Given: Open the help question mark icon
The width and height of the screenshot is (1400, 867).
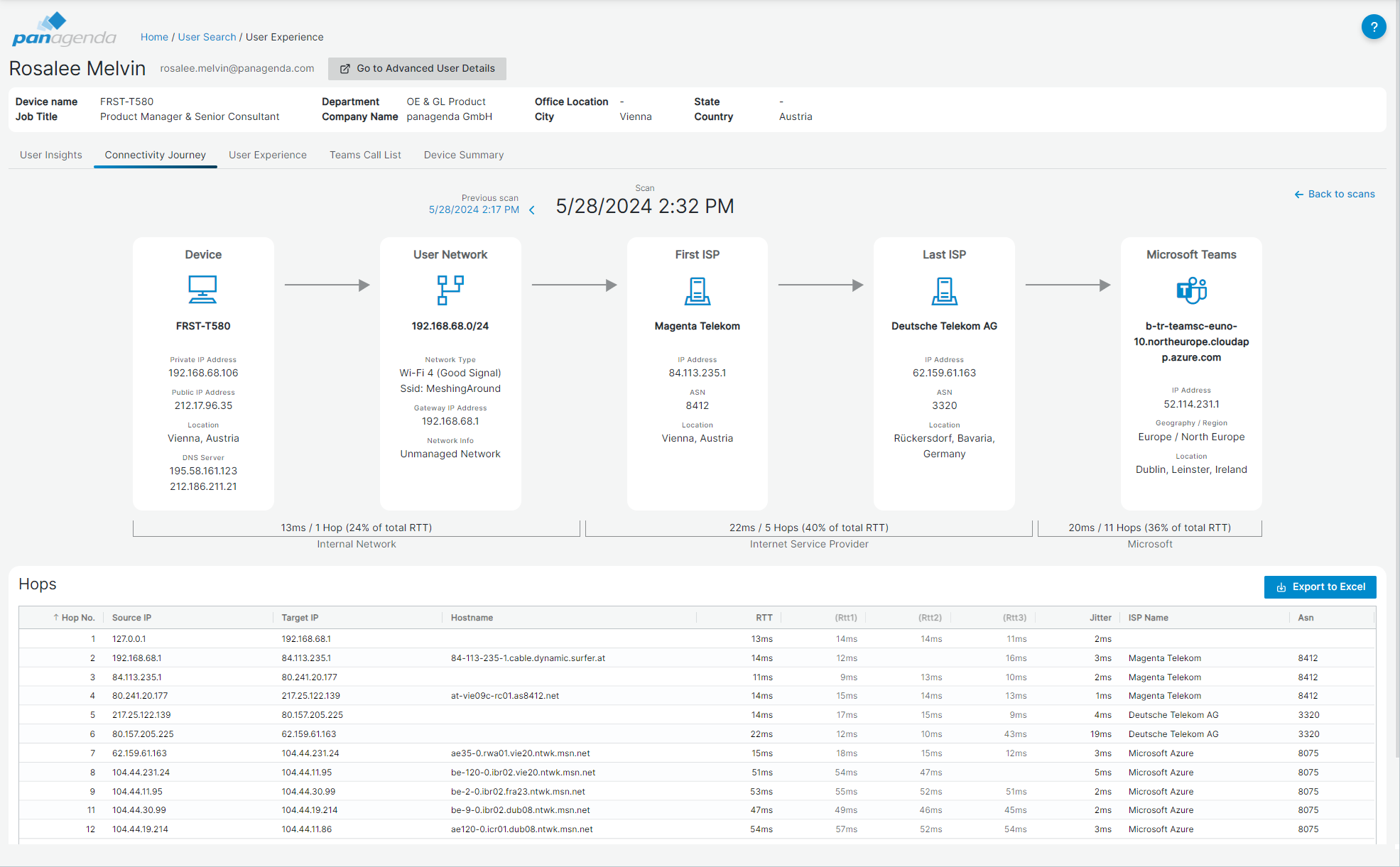Looking at the screenshot, I should click(1374, 27).
